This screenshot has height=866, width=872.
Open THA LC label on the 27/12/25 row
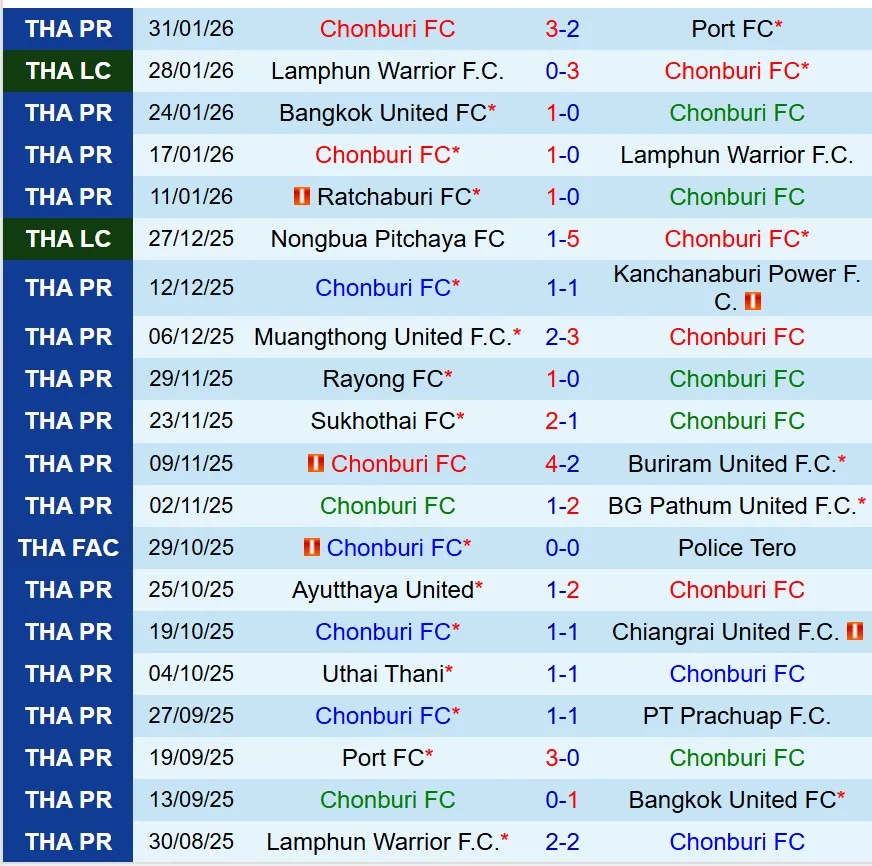pos(68,239)
